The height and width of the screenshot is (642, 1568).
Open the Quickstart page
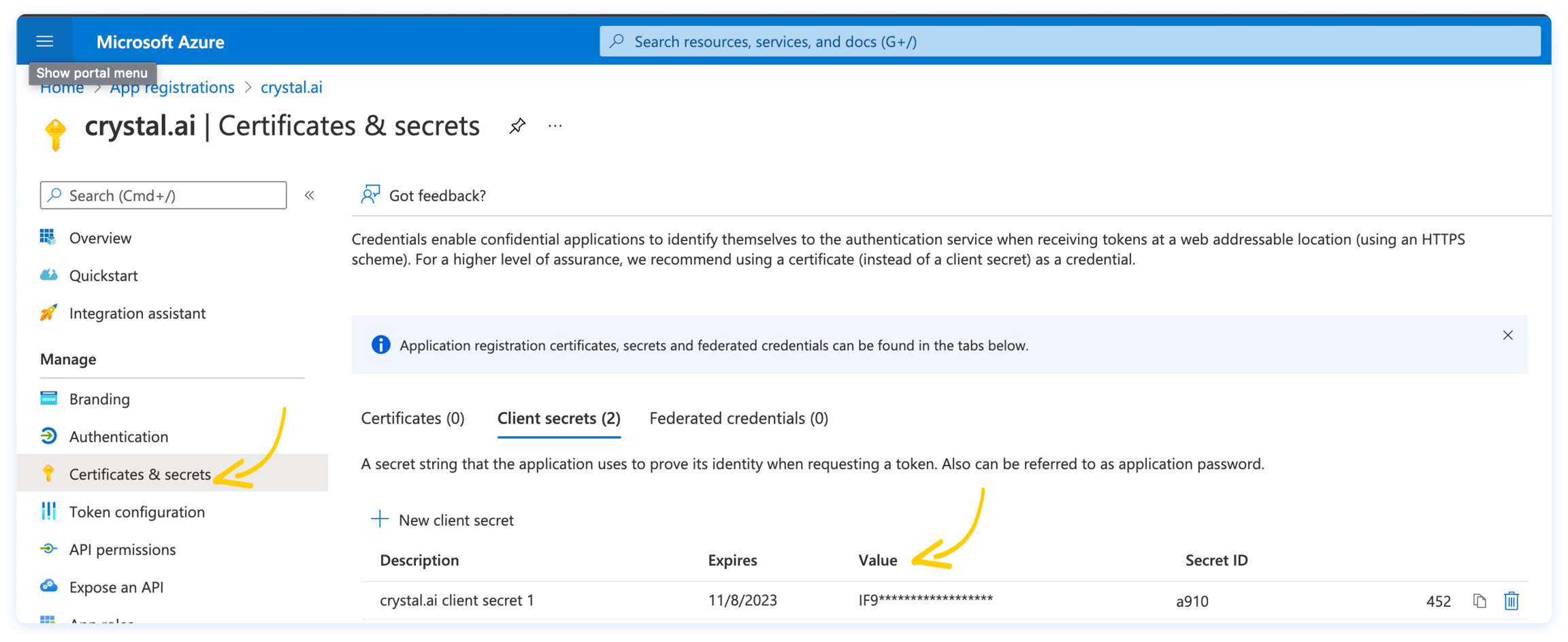pyautogui.click(x=103, y=276)
